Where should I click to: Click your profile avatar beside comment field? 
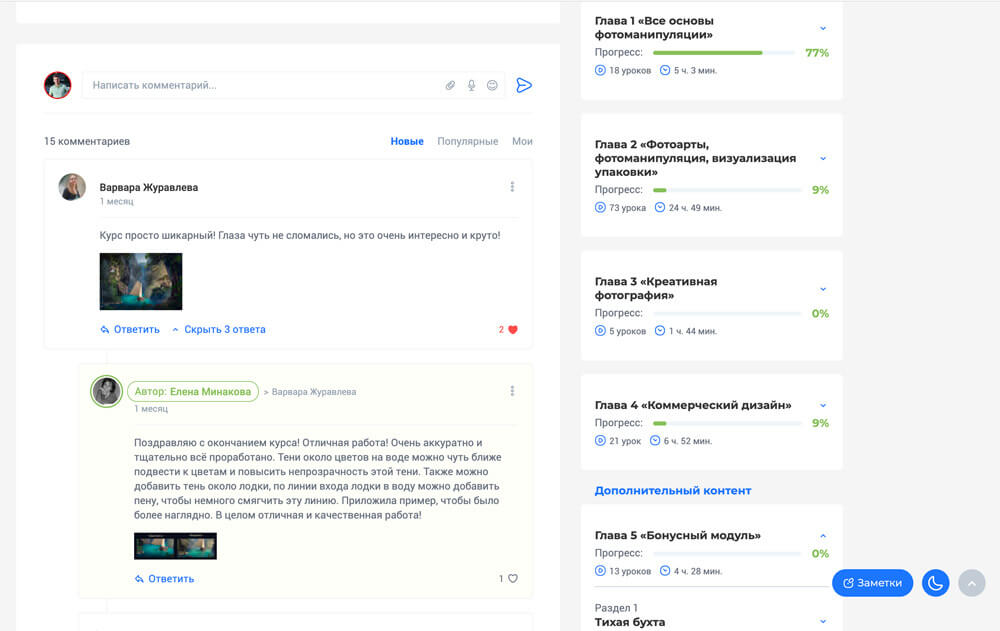(58, 85)
